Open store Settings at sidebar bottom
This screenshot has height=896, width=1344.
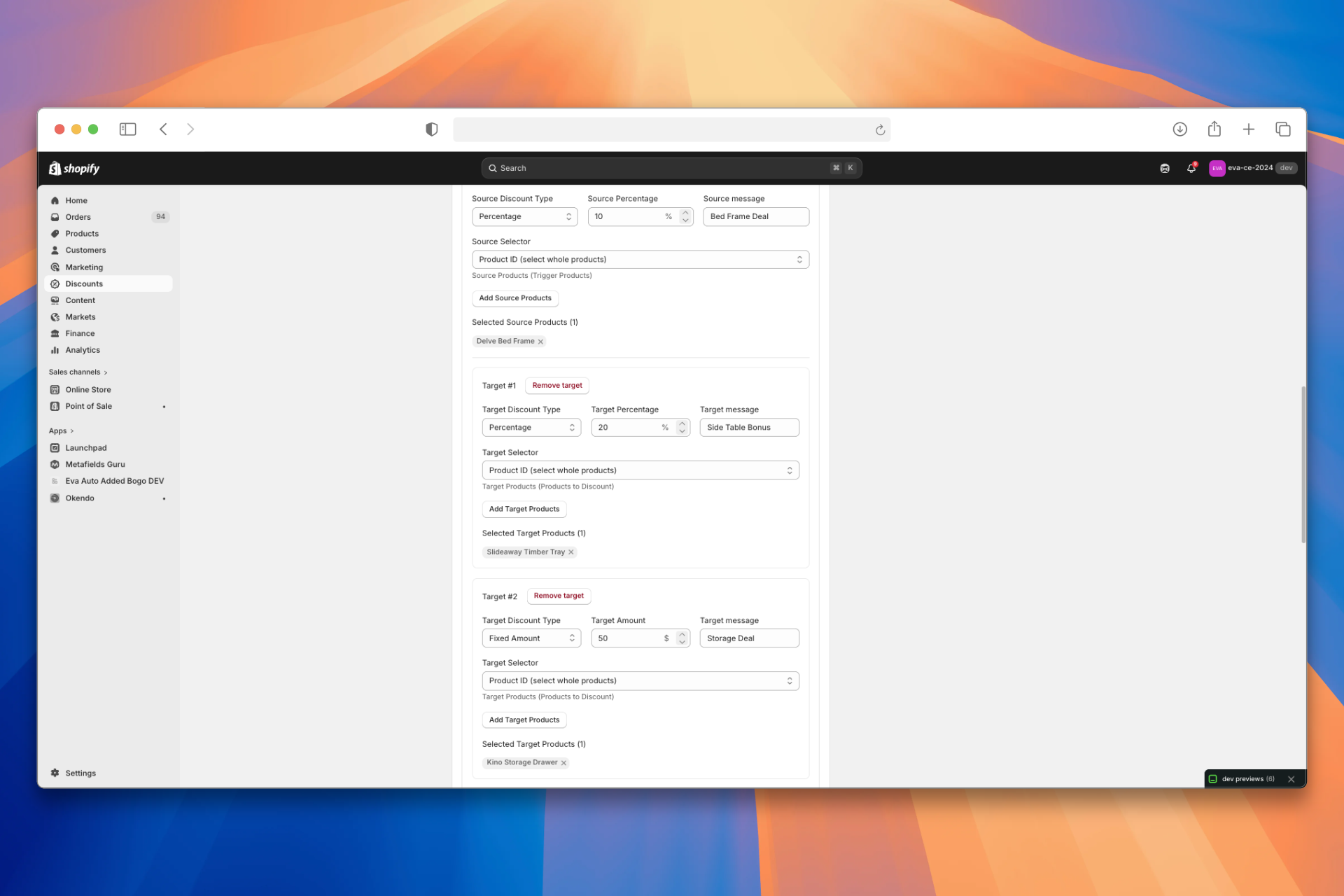tap(80, 773)
